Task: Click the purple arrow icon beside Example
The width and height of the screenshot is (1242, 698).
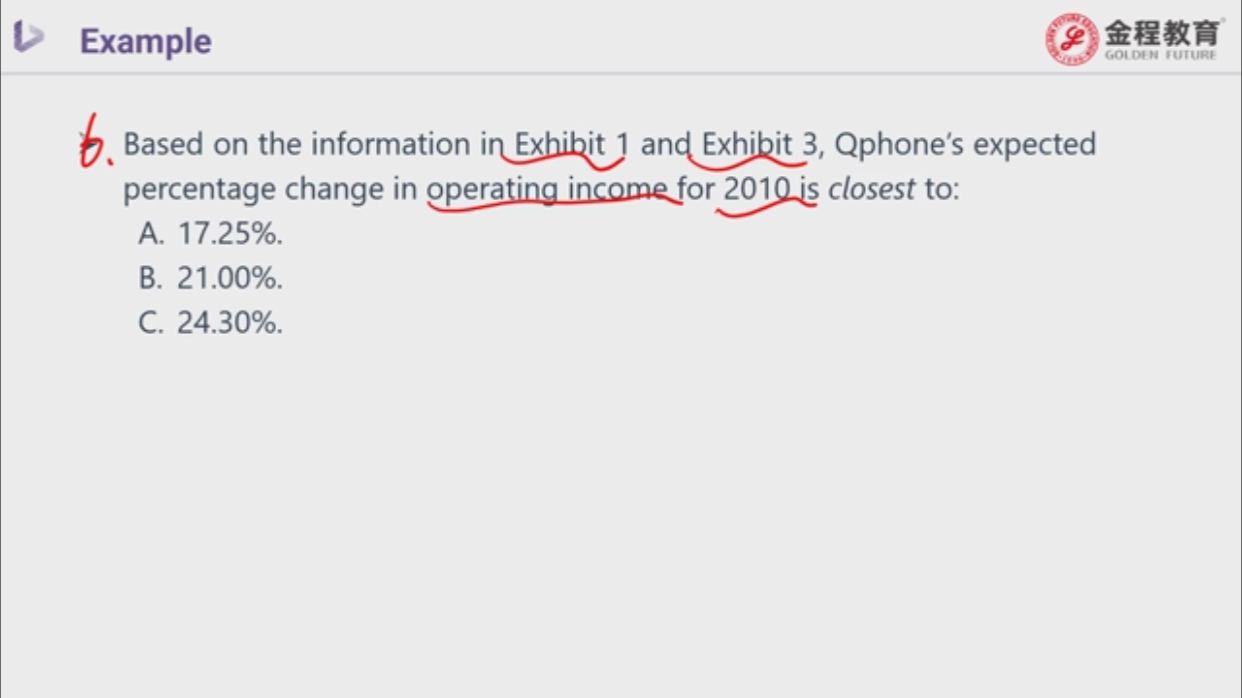Action: pyautogui.click(x=28, y=37)
